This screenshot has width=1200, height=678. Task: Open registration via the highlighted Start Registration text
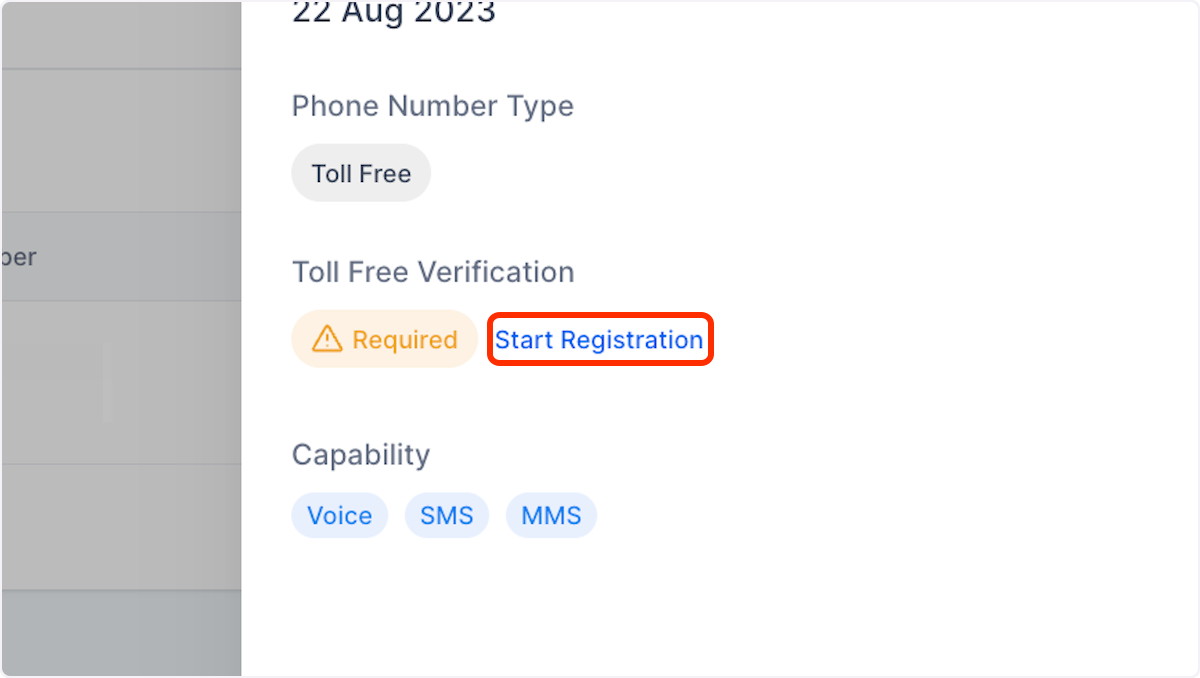(599, 339)
